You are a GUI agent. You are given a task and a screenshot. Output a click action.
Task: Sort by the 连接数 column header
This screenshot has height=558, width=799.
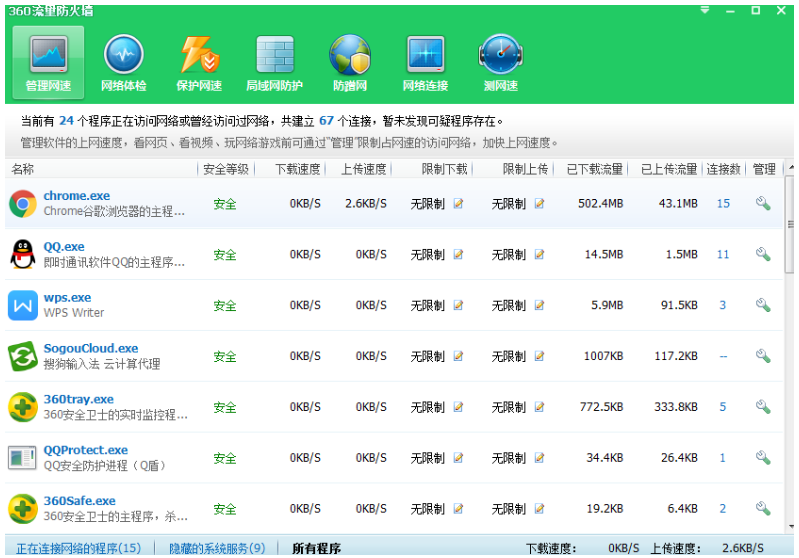pyautogui.click(x=723, y=169)
